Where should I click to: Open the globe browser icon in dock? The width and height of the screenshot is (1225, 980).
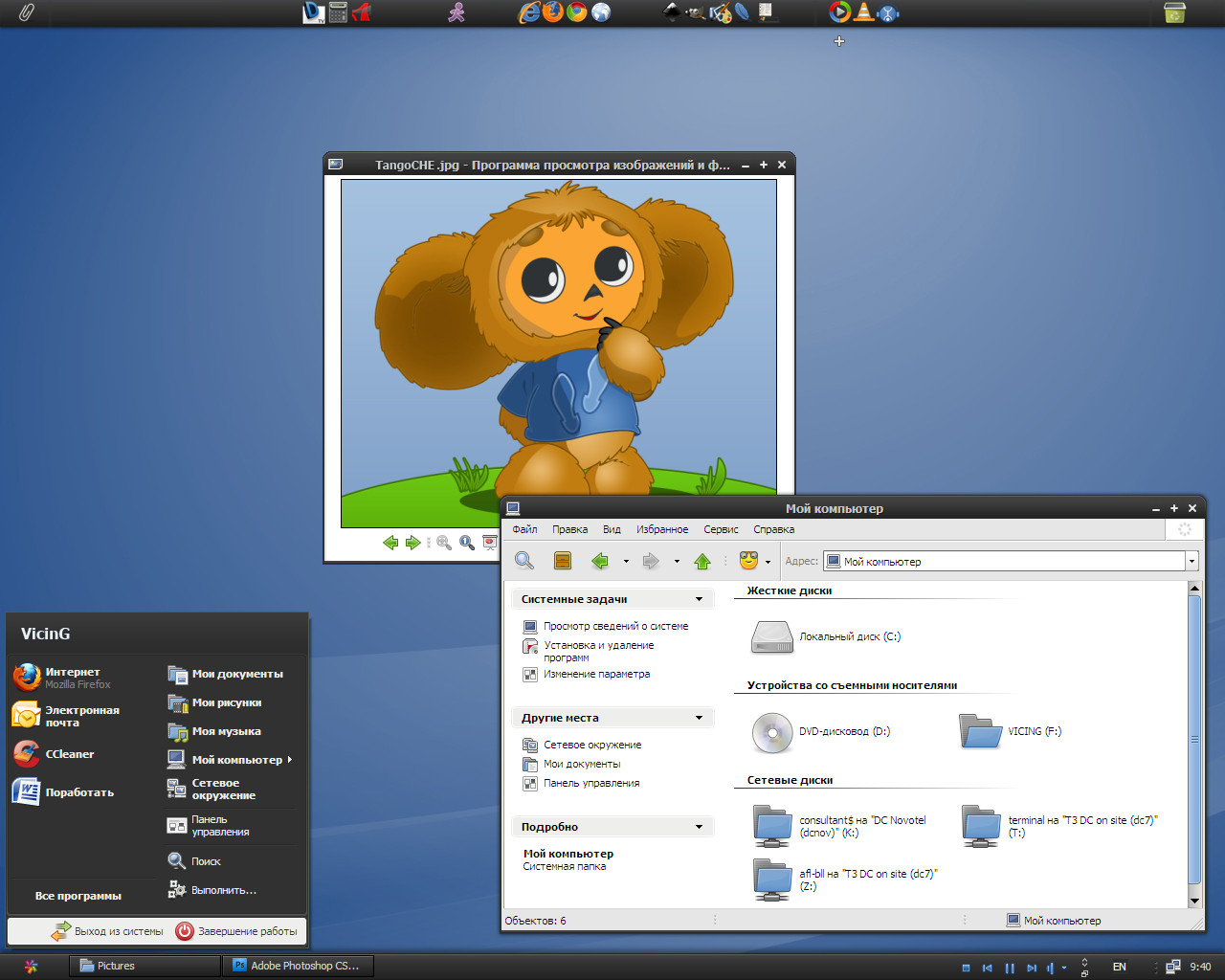(x=600, y=12)
